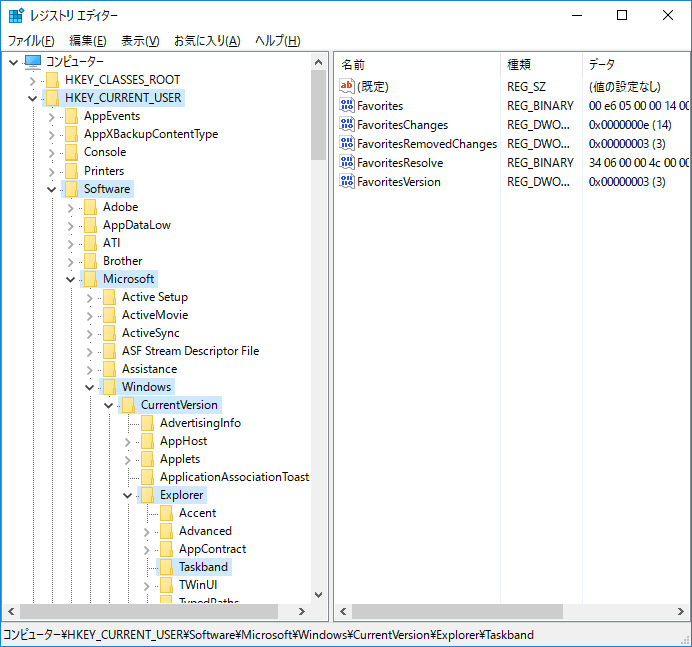Image resolution: width=692 pixels, height=647 pixels.
Task: Click the Applets folder icon
Action: [x=147, y=459]
